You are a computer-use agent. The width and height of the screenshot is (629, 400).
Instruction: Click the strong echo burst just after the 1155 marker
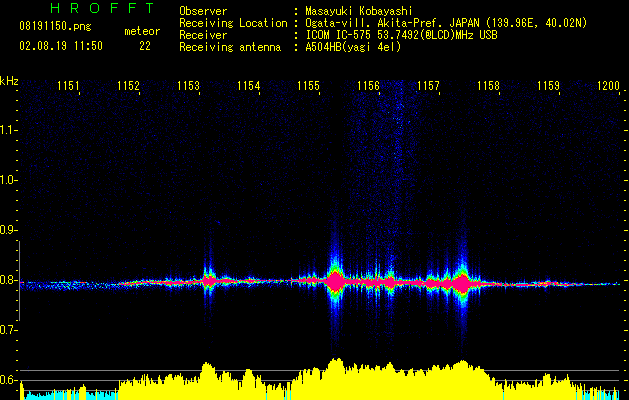(335, 282)
